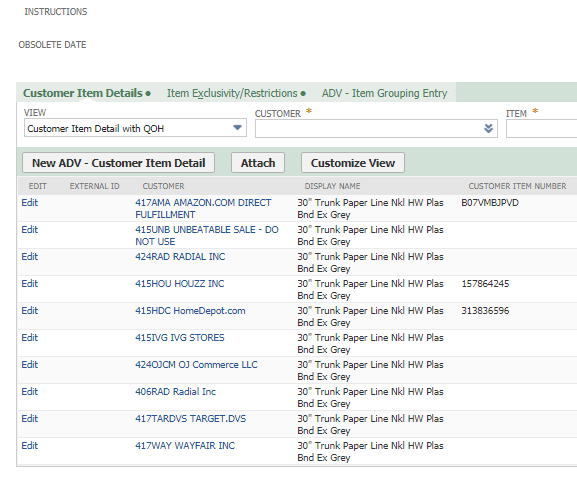Select customer item number 157864245
Screen dimensions: 577x488
tap(485, 283)
